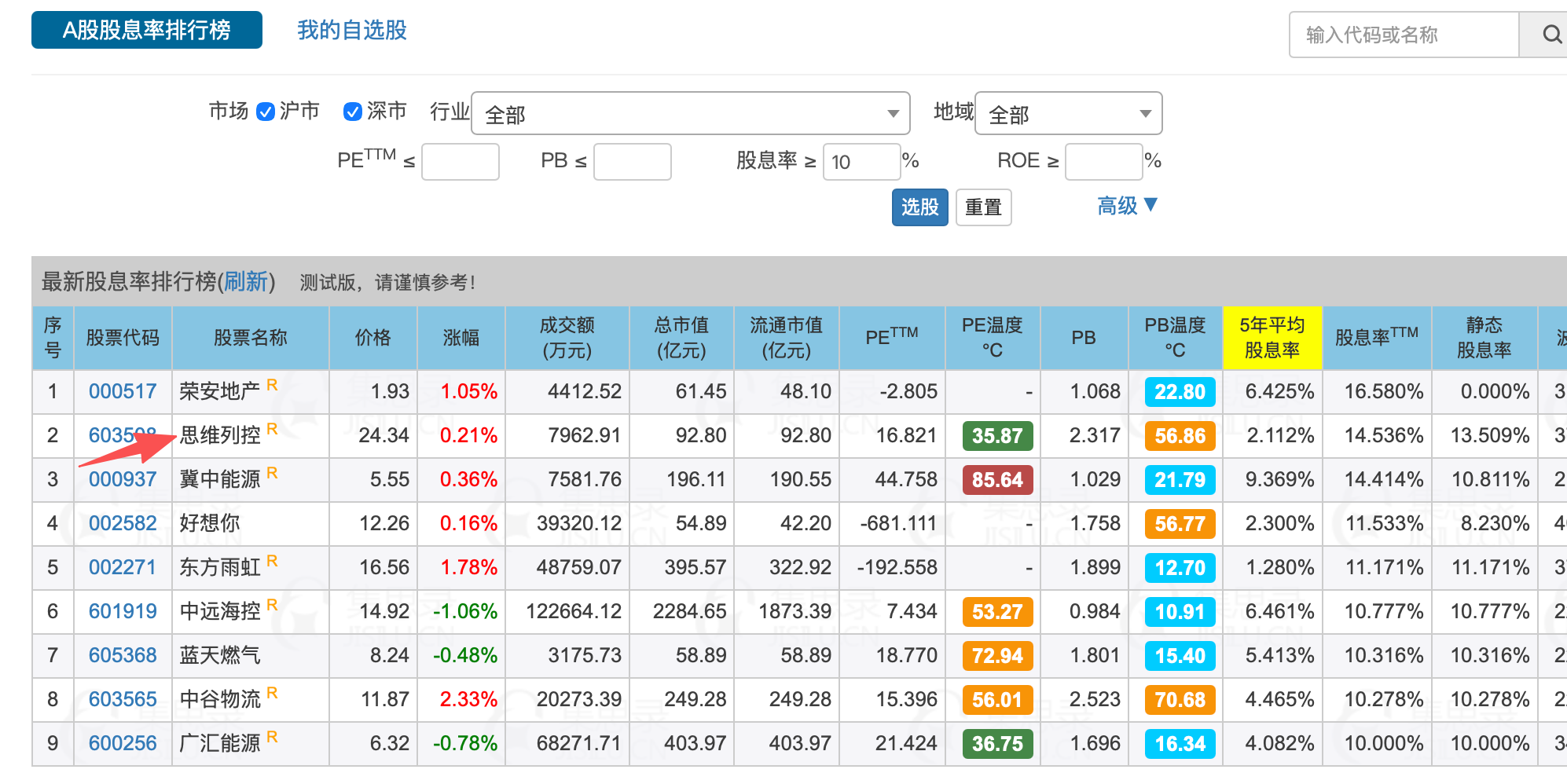Click the 刷新 refresh link
The image size is (1567, 784).
pos(245,281)
